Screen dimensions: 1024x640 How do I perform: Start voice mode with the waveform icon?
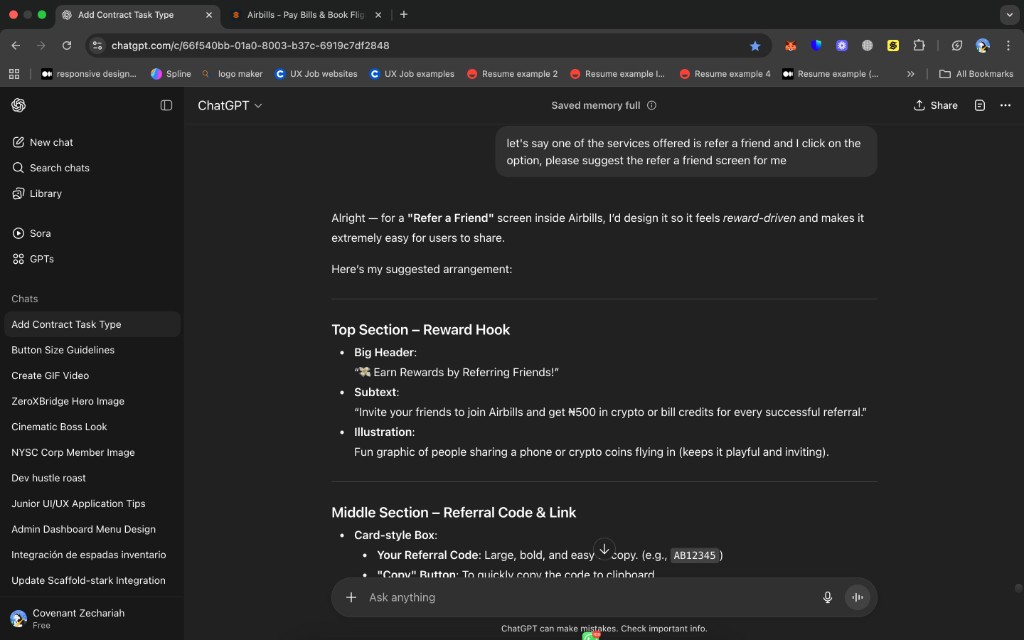[x=857, y=597]
